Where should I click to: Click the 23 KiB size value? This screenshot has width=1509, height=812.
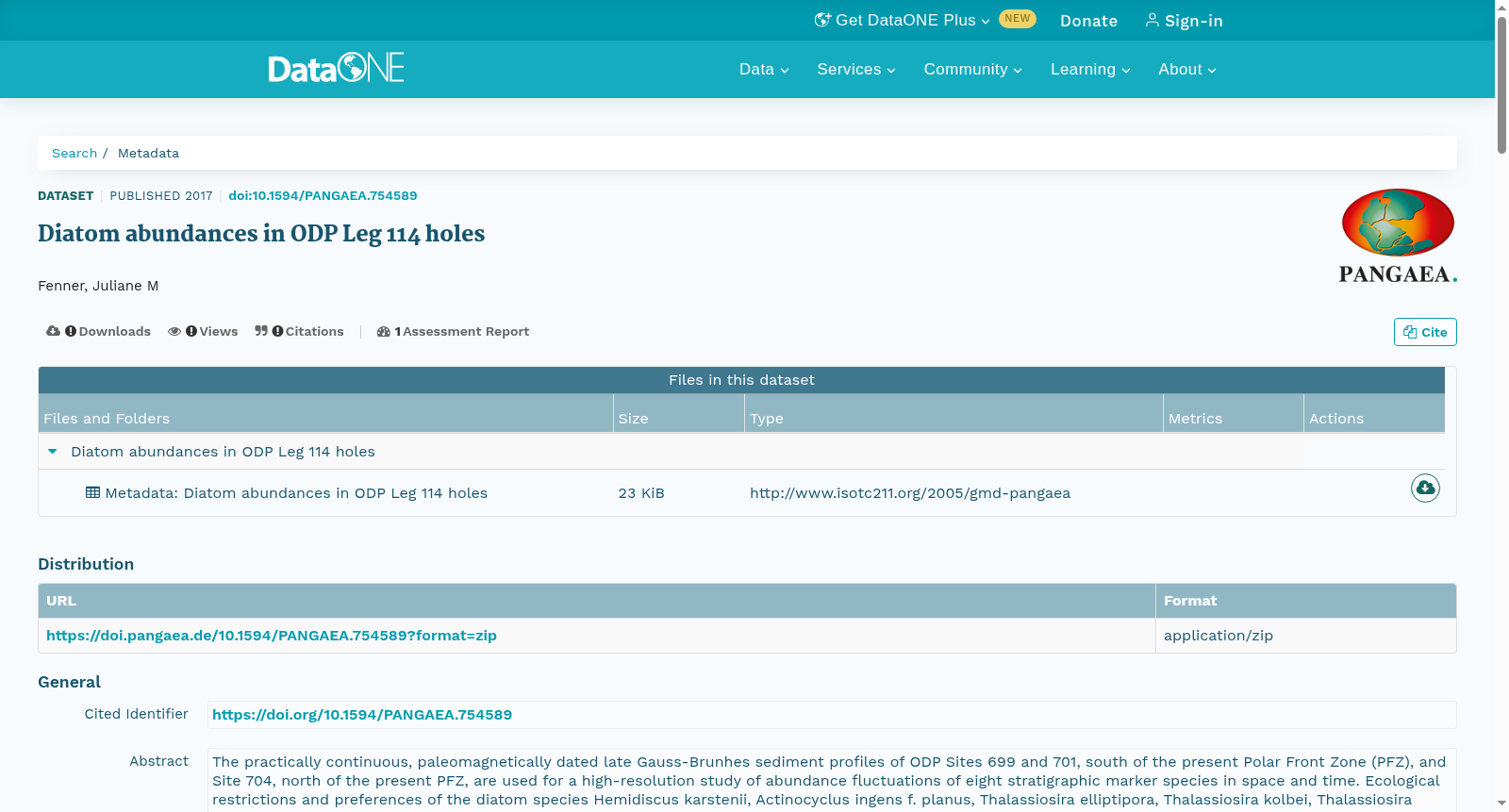(641, 493)
